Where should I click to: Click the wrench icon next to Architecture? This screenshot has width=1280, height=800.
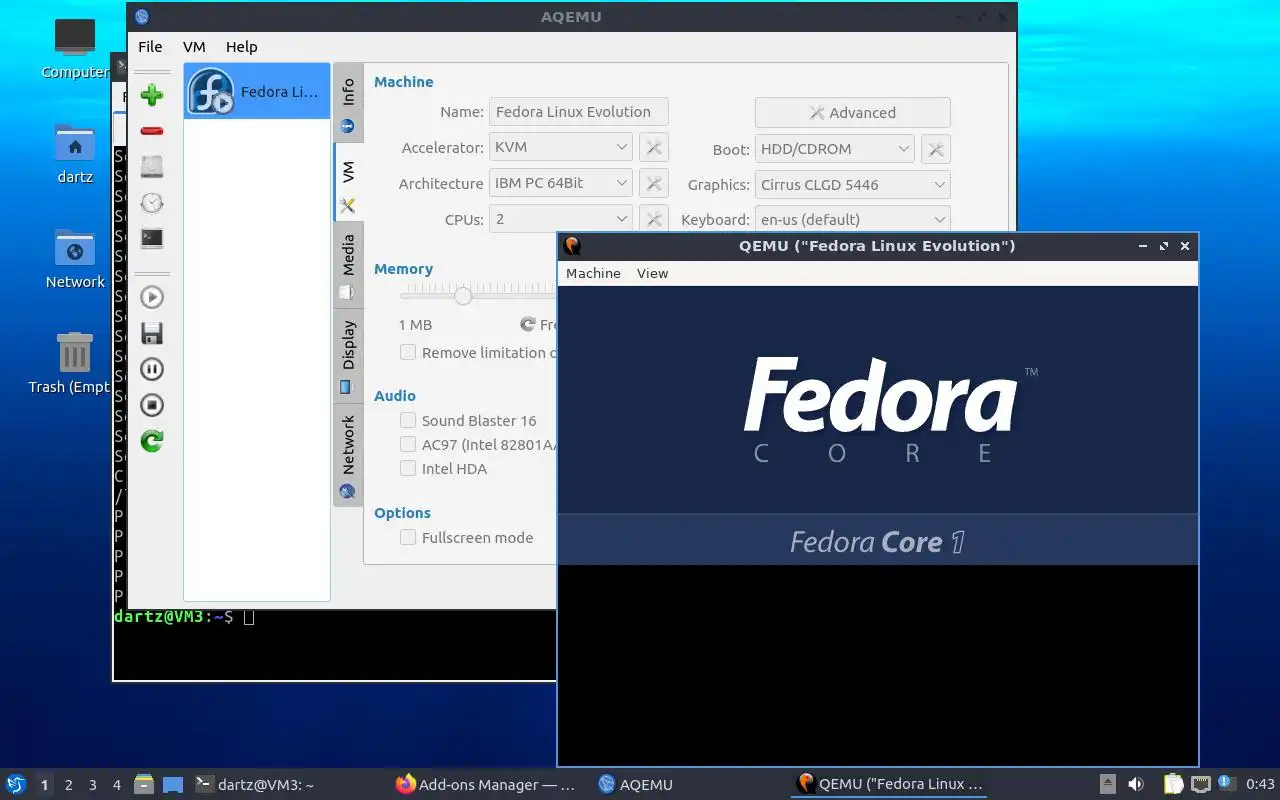pos(654,184)
